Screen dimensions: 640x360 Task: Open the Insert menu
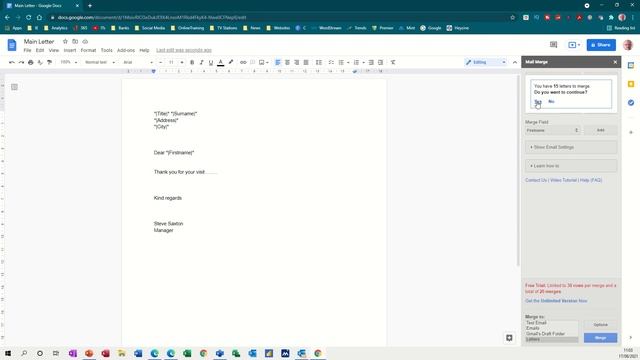coord(70,50)
